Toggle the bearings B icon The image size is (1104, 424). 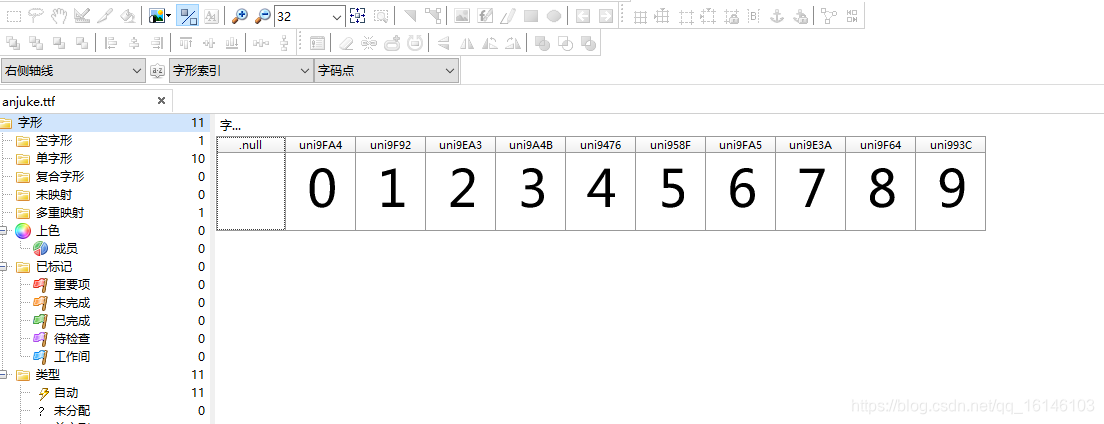754,17
